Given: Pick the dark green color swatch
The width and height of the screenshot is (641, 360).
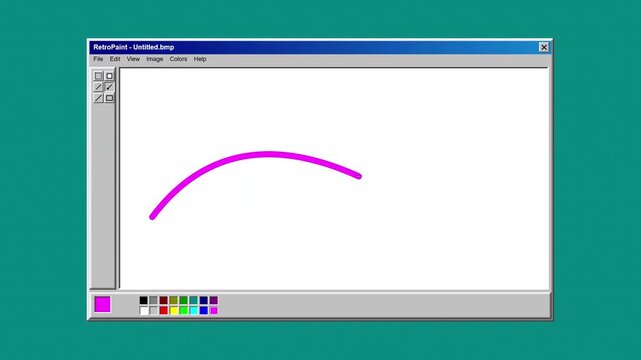Looking at the screenshot, I should [184, 300].
